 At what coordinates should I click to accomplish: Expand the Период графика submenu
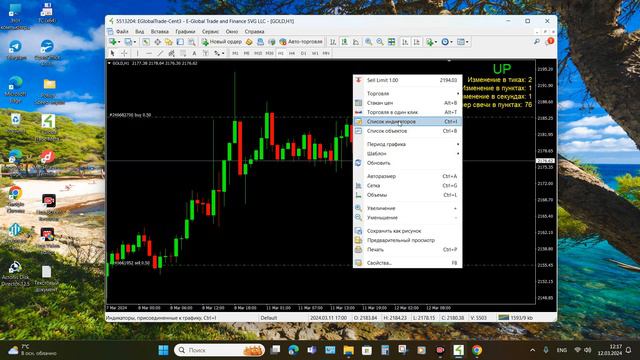(407, 144)
